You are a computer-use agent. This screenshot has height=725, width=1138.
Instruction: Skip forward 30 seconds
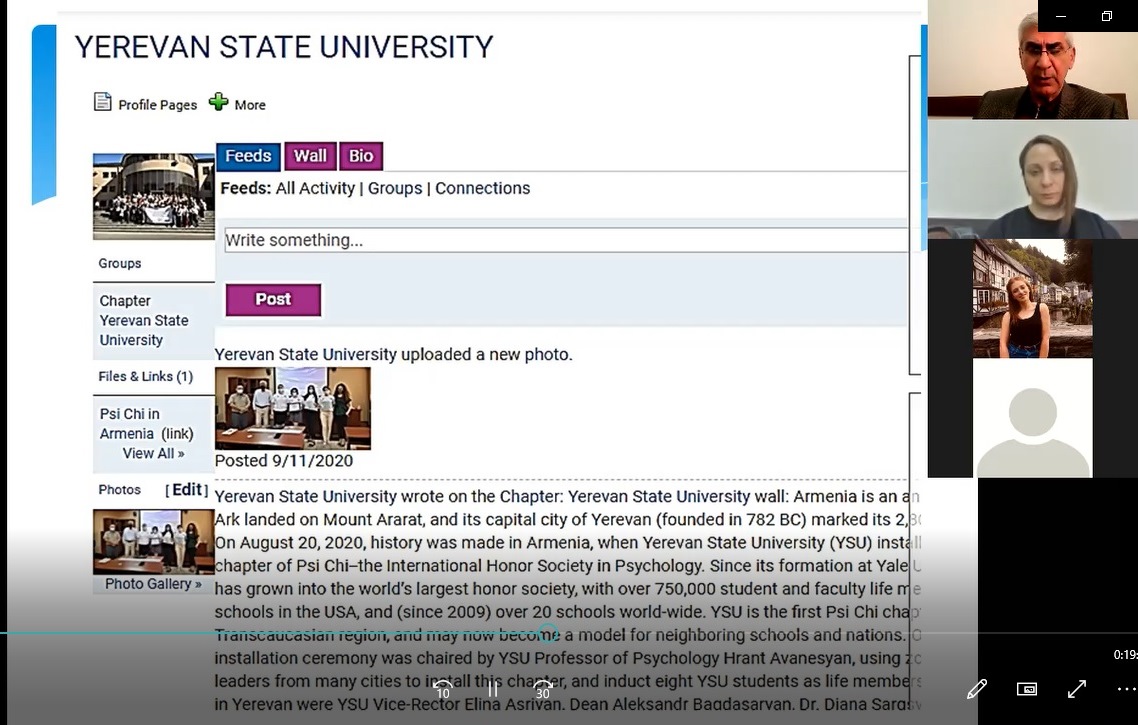pyautogui.click(x=542, y=689)
